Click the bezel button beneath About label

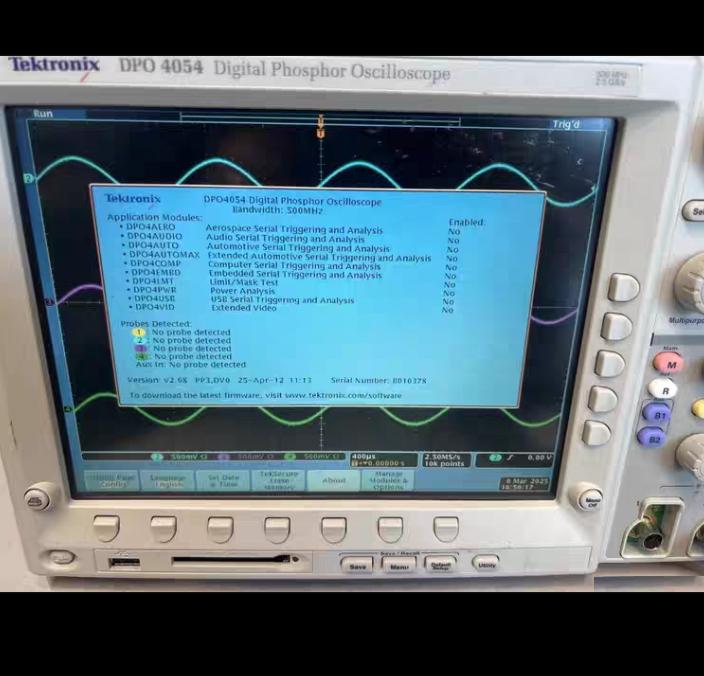point(334,529)
